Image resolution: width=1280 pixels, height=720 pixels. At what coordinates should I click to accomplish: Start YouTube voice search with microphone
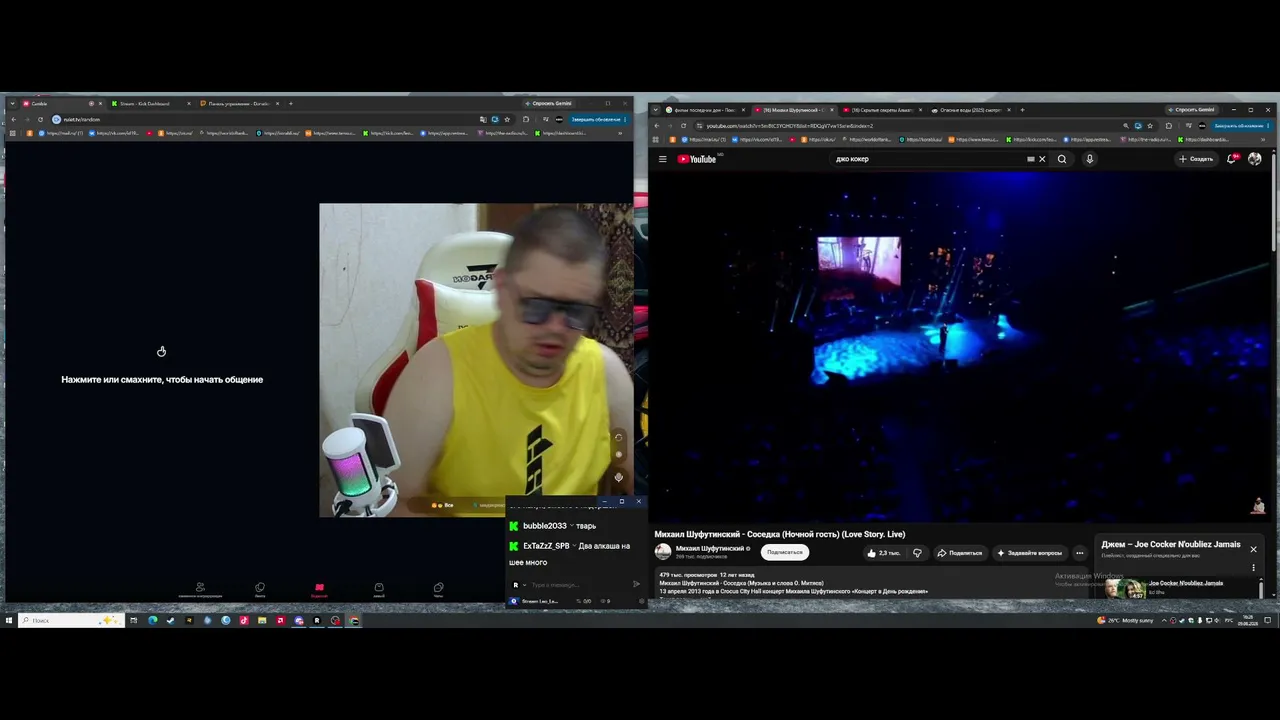(1089, 159)
